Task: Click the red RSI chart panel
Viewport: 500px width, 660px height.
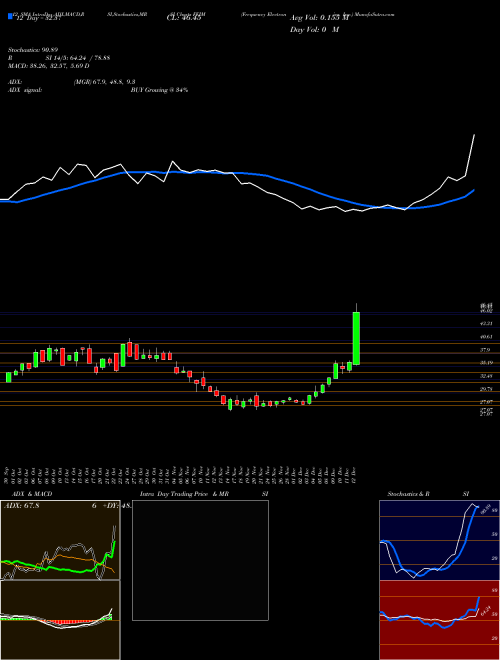Action: coord(439,620)
